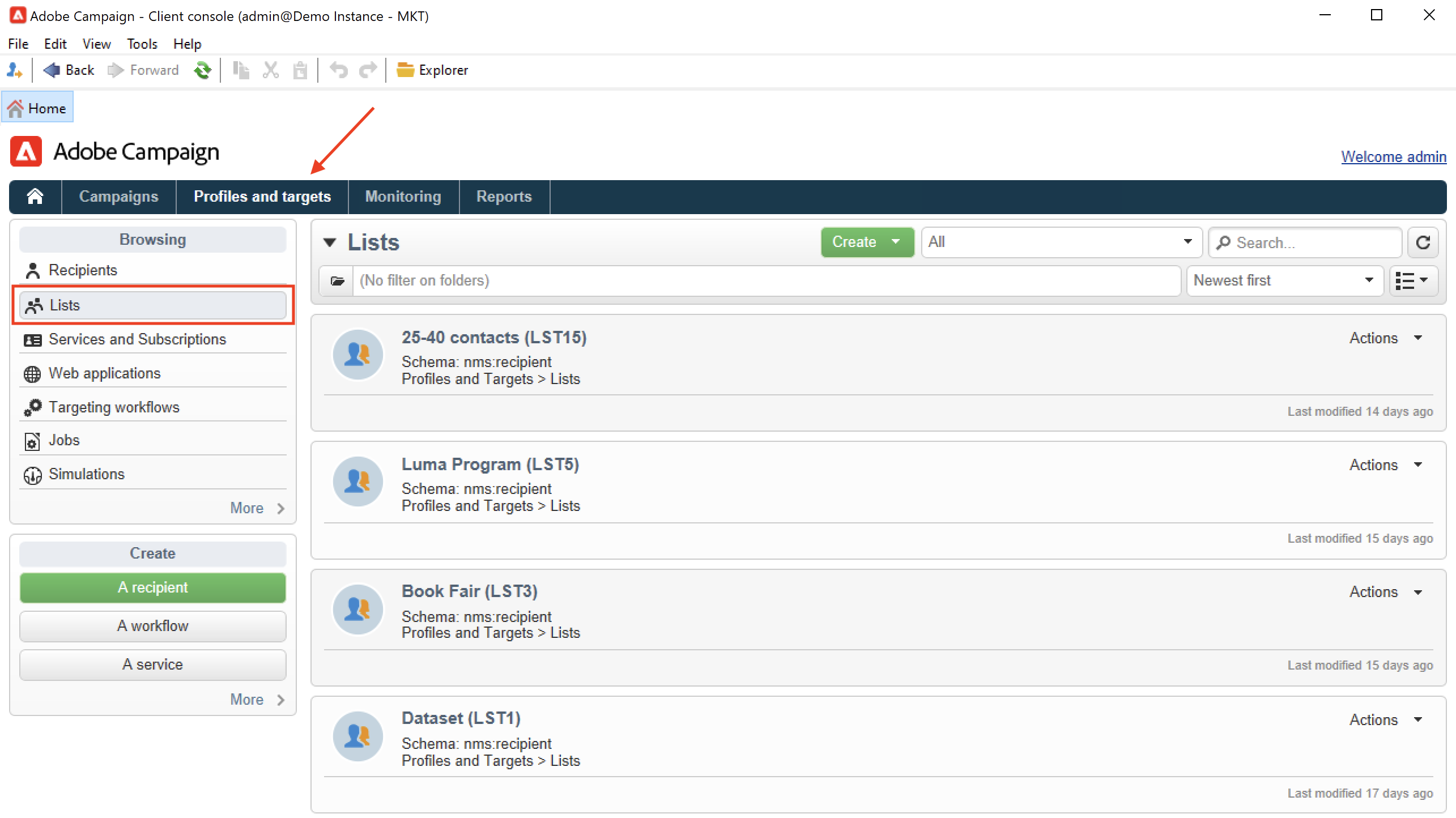
Task: Click the green A recipient button
Action: click(x=152, y=587)
